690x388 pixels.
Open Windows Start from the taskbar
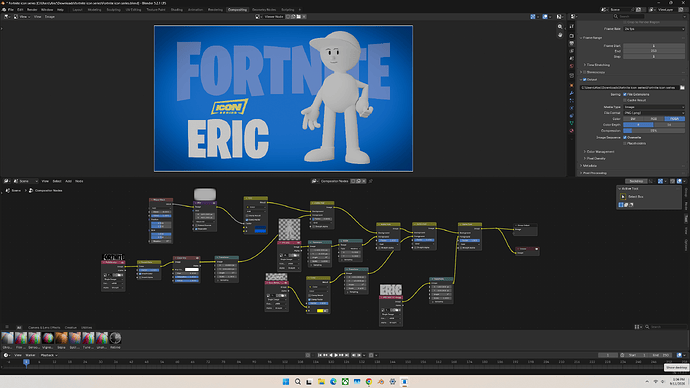pyautogui.click(x=286, y=381)
